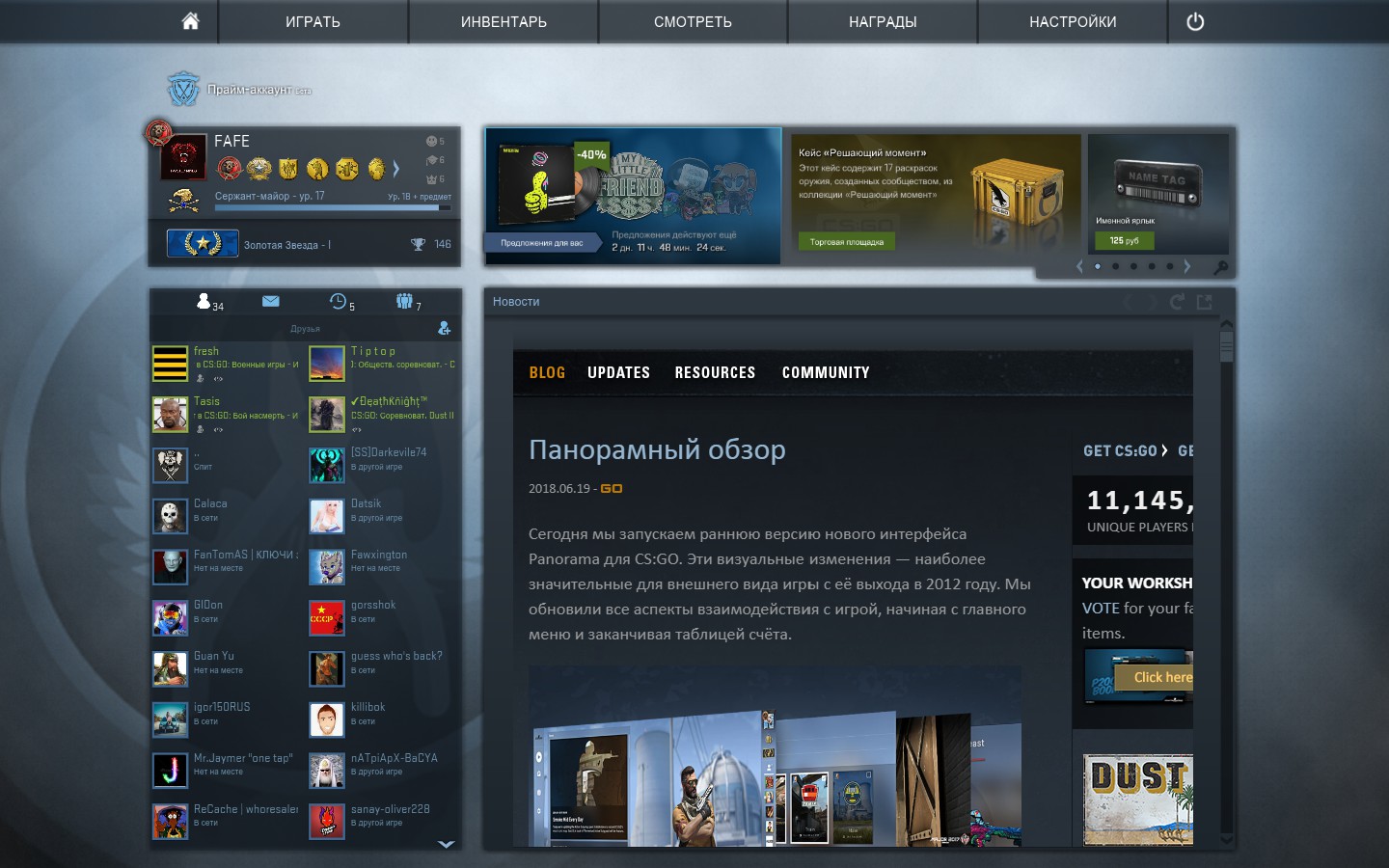
Task: Select the third store pagination dot
Action: (x=1133, y=266)
